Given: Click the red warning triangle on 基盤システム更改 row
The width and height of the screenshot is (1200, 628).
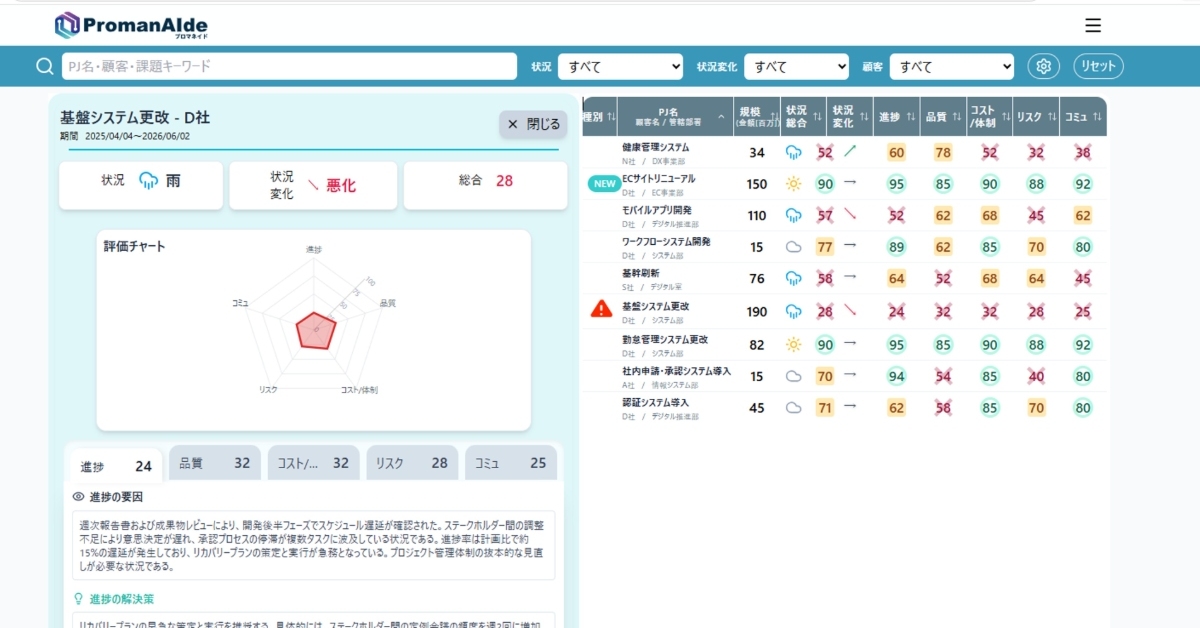Looking at the screenshot, I should 601,309.
